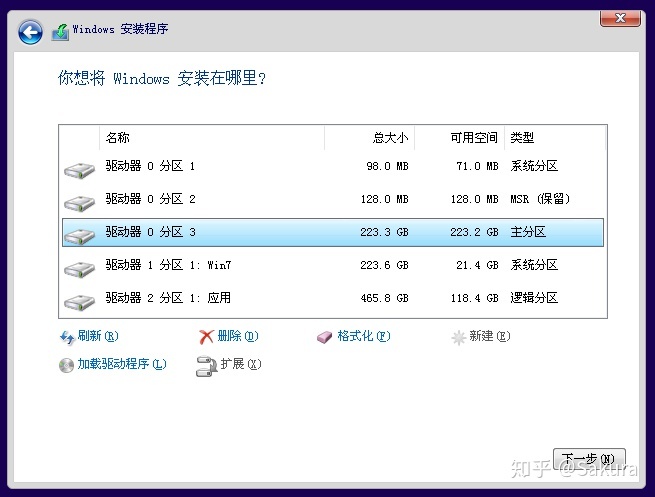Sort by the 可用空间 column header
This screenshot has height=497, width=655.
coord(460,137)
